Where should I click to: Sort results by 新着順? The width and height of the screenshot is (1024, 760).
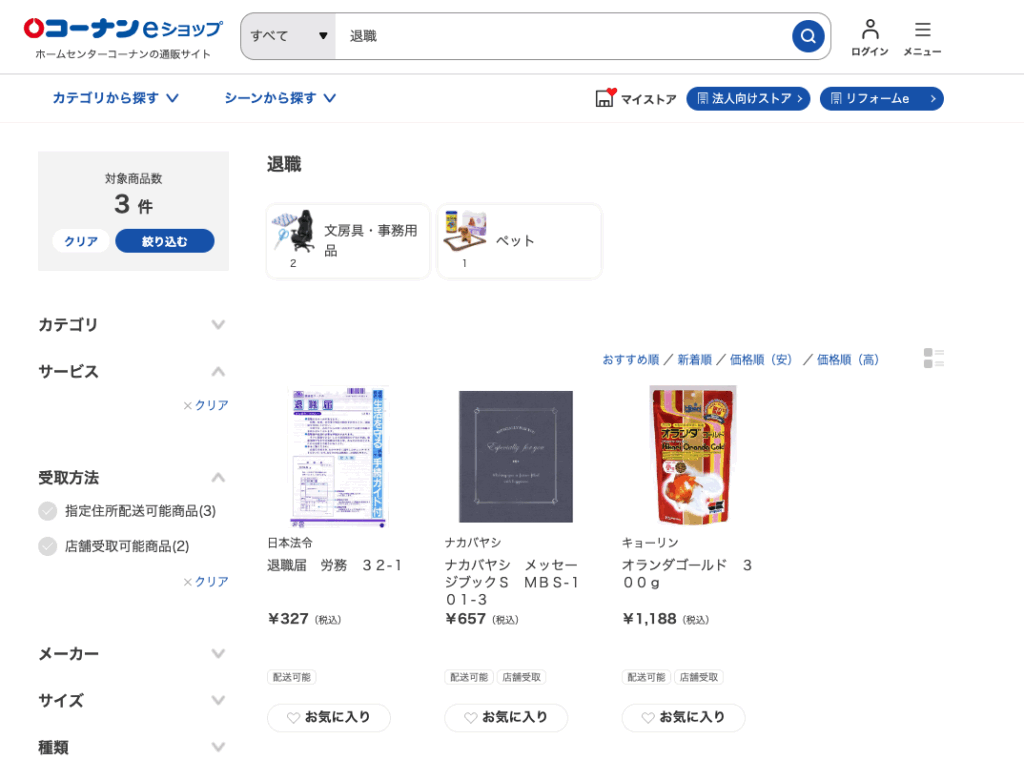tap(694, 360)
